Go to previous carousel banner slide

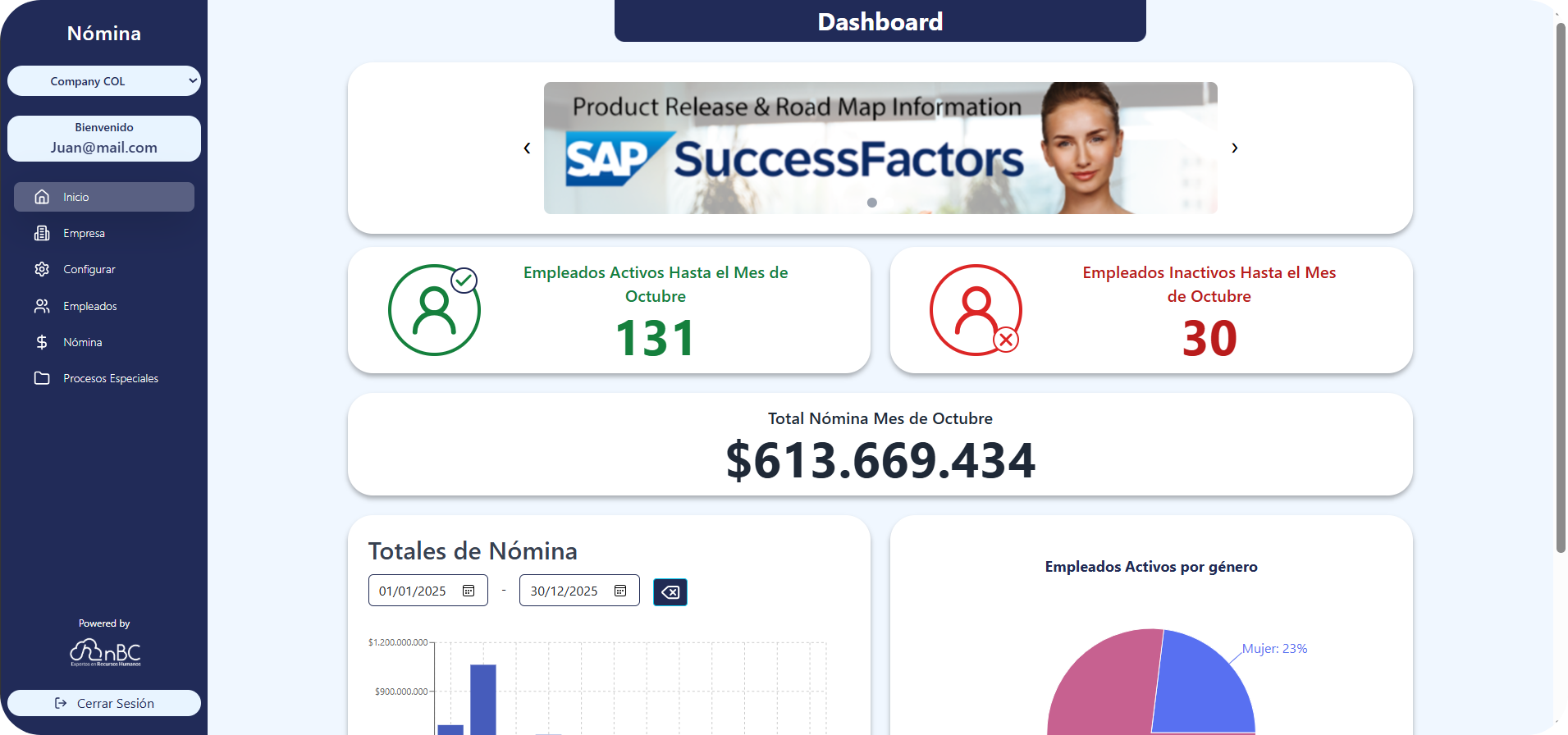point(527,148)
